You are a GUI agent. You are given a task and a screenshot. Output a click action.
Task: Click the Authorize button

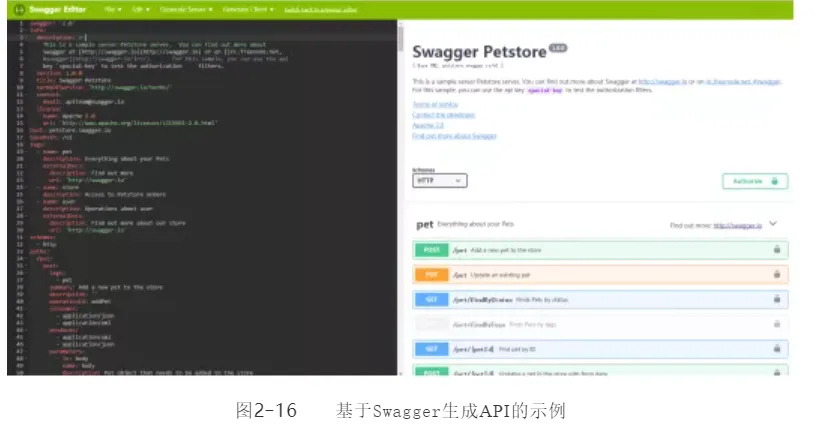(x=755, y=181)
